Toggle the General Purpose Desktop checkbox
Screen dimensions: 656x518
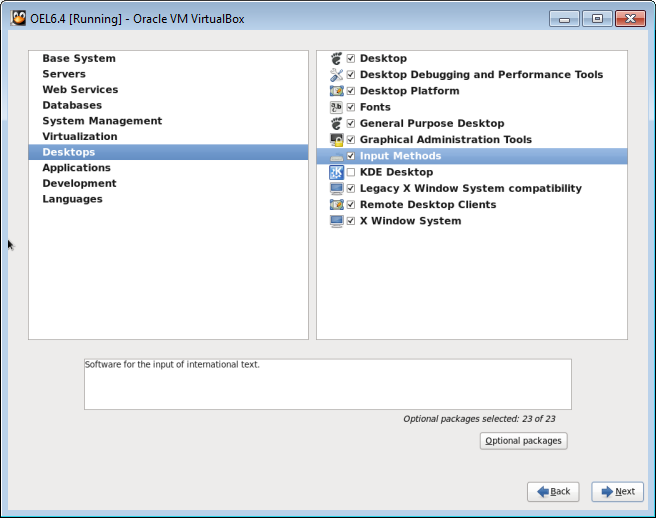coord(351,123)
